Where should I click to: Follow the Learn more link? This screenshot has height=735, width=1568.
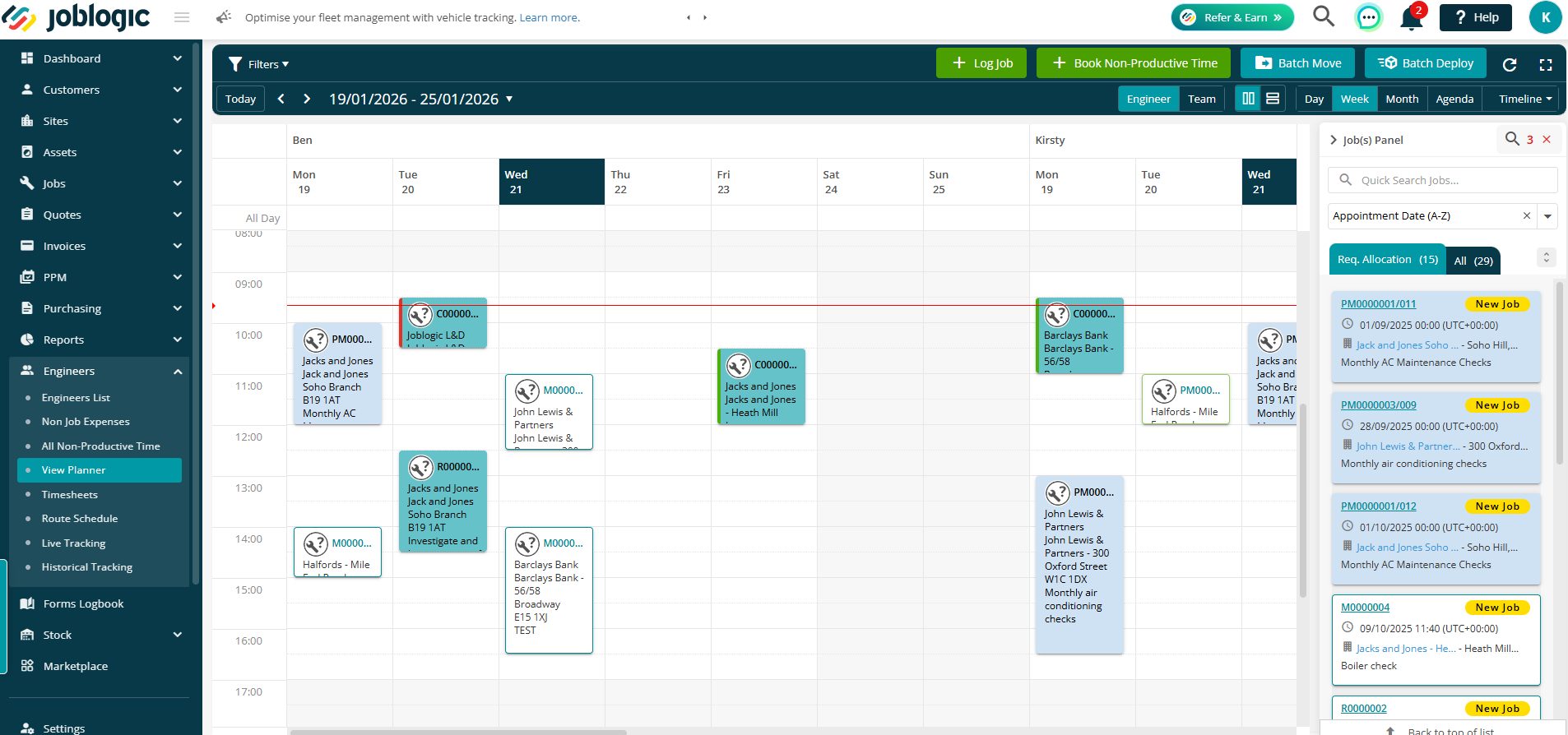550,17
